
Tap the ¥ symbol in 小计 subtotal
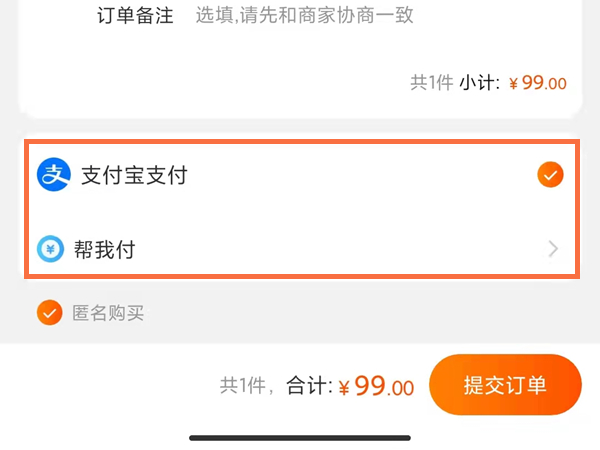[x=513, y=84]
